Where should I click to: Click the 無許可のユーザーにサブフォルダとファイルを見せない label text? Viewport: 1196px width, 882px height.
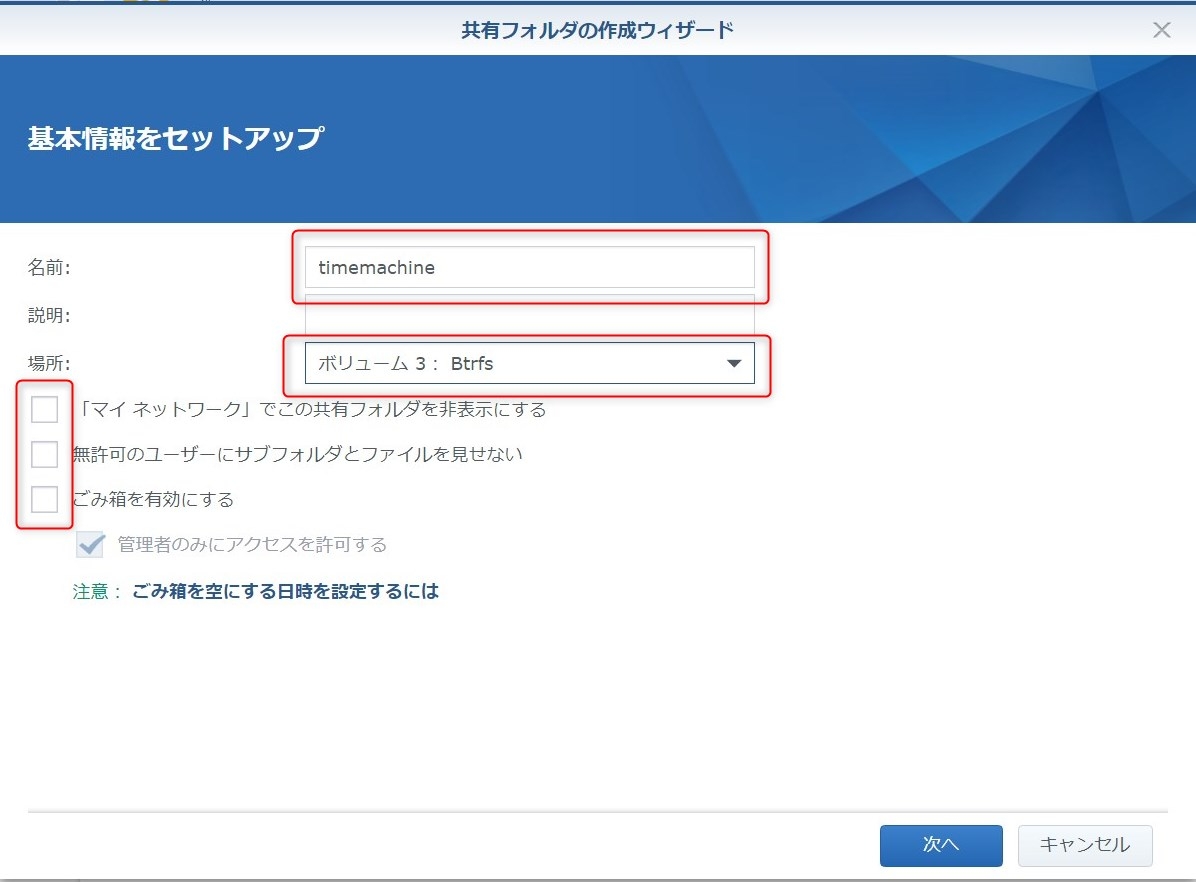click(298, 455)
